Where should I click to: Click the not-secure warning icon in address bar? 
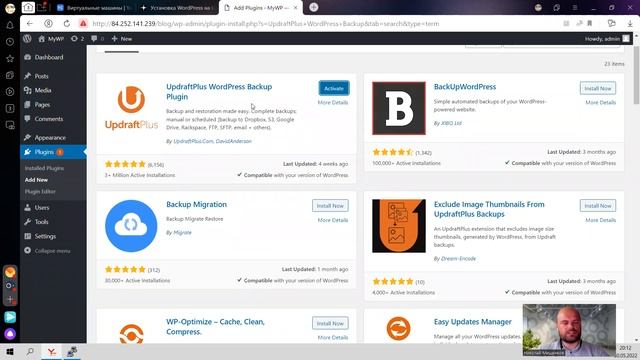tap(83, 24)
